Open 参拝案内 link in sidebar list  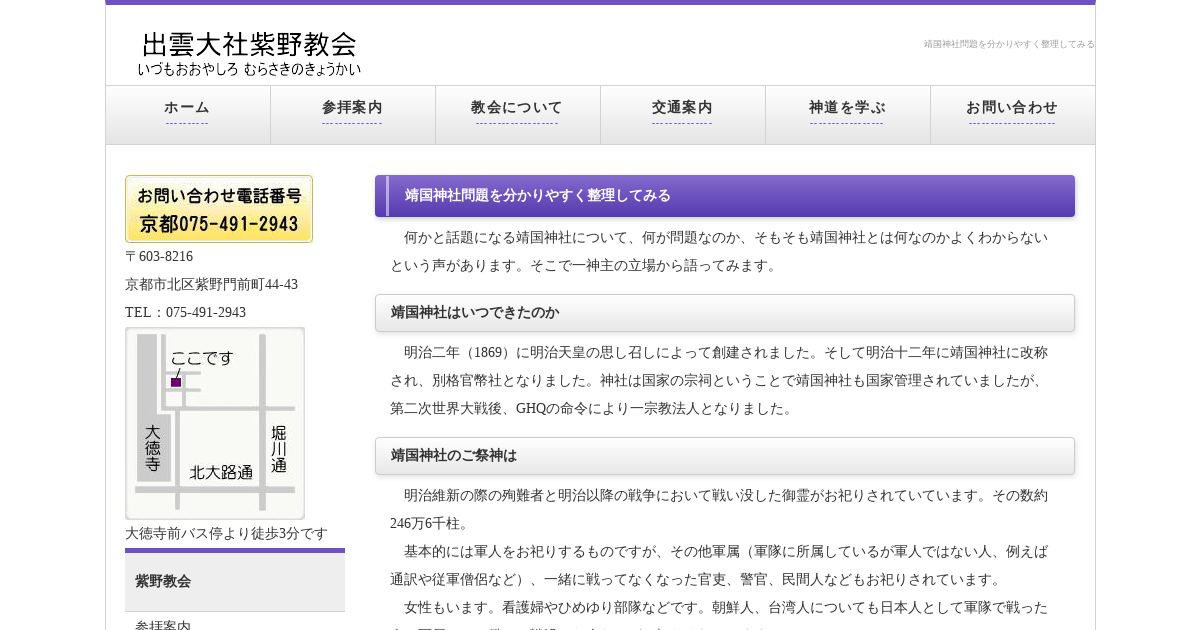[x=163, y=626]
